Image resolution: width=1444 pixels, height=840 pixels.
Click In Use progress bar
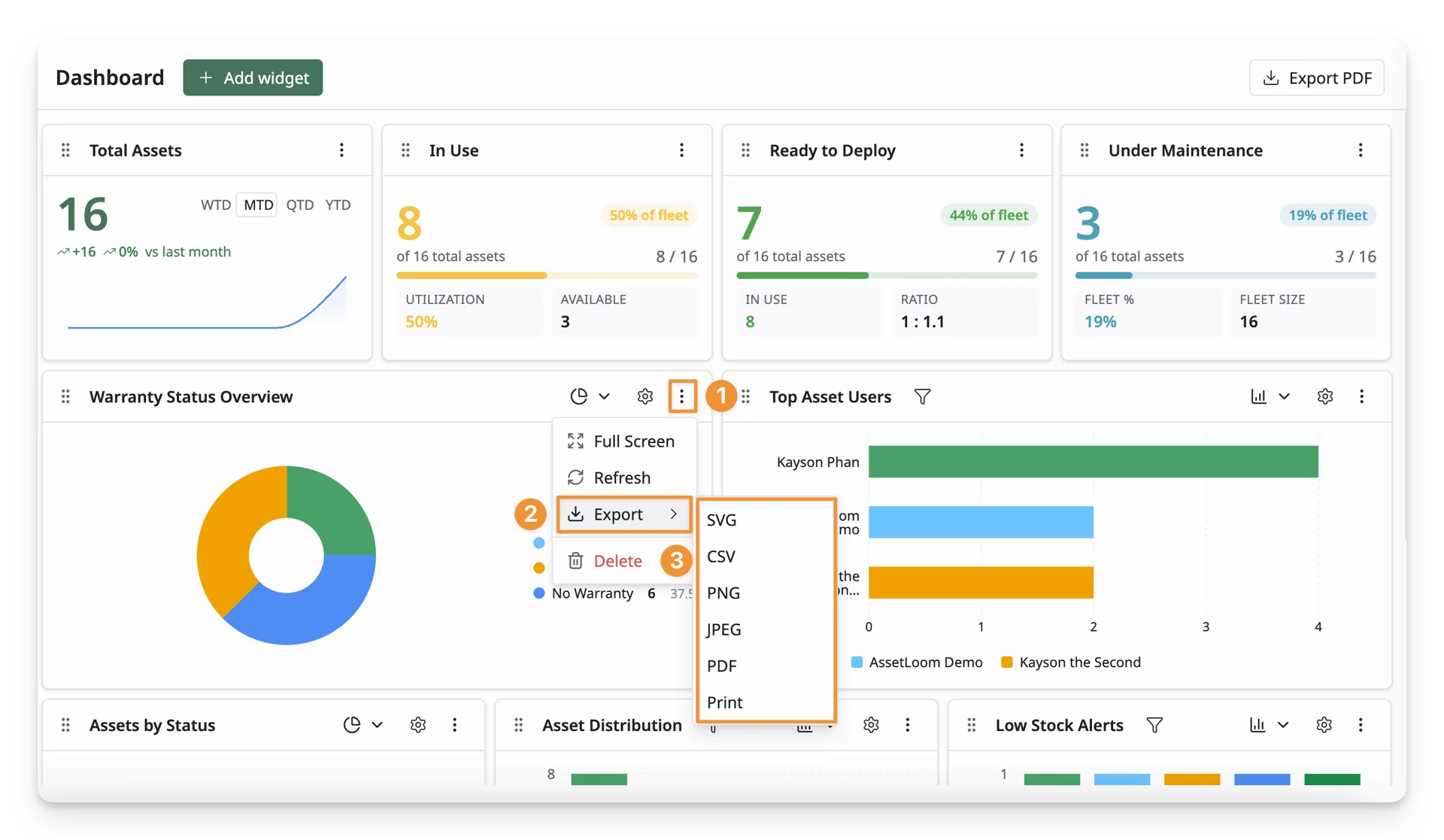tap(547, 276)
